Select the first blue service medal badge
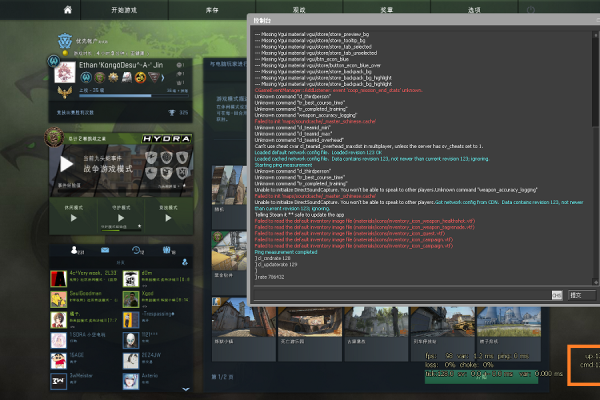 86,78
